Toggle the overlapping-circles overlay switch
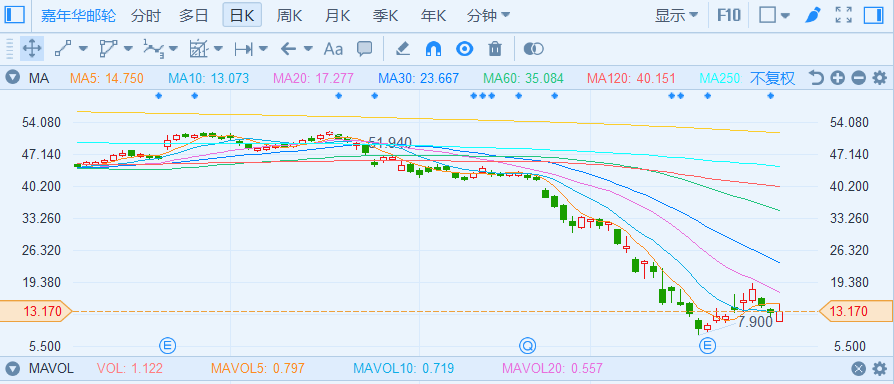This screenshot has height=384, width=894. [x=534, y=49]
